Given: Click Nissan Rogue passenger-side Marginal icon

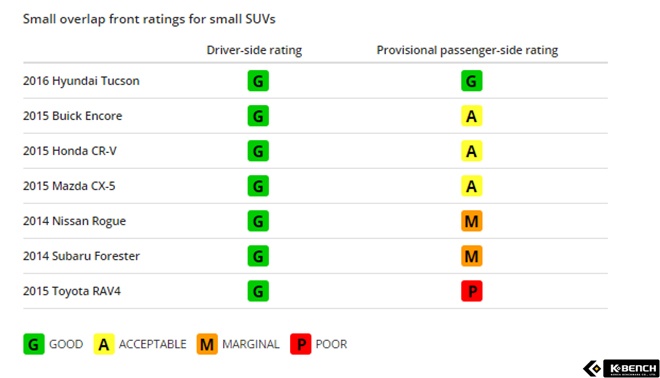Looking at the screenshot, I should (x=471, y=221).
